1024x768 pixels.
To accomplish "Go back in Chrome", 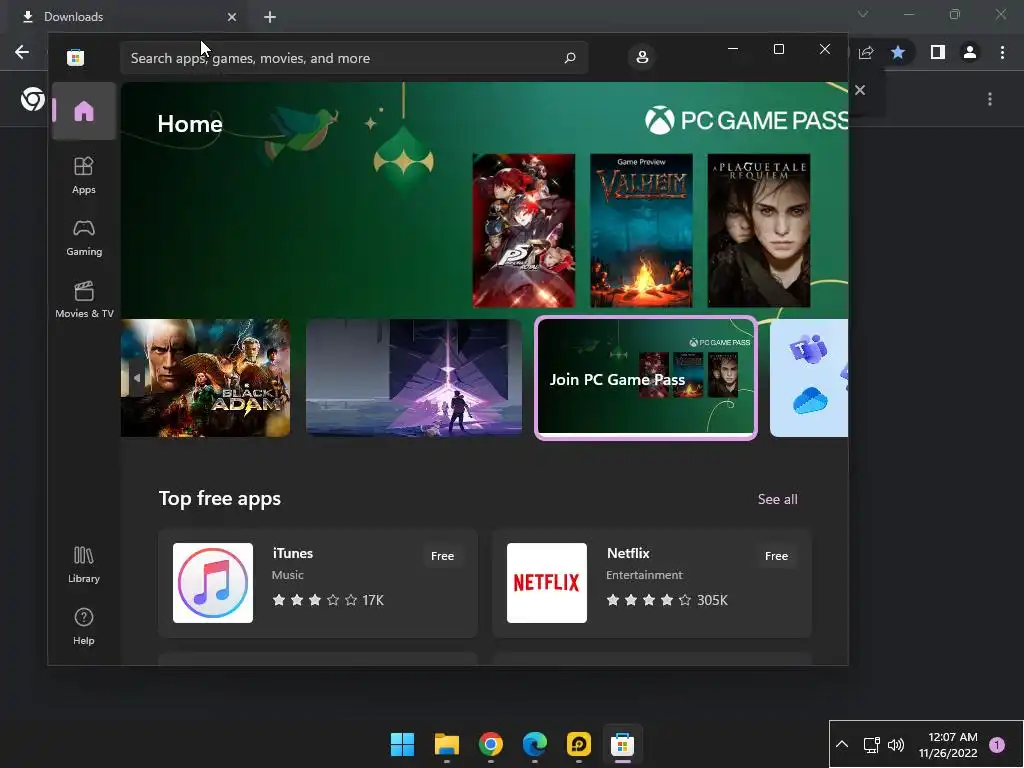I will [x=22, y=52].
